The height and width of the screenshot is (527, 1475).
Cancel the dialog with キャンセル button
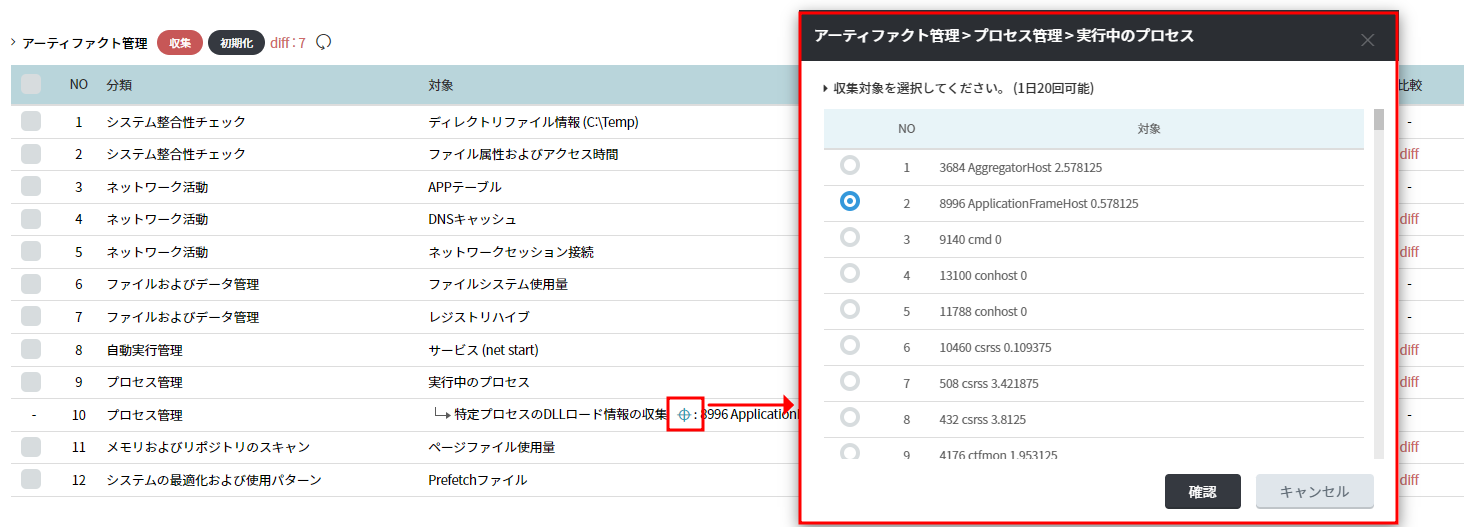click(x=1314, y=491)
